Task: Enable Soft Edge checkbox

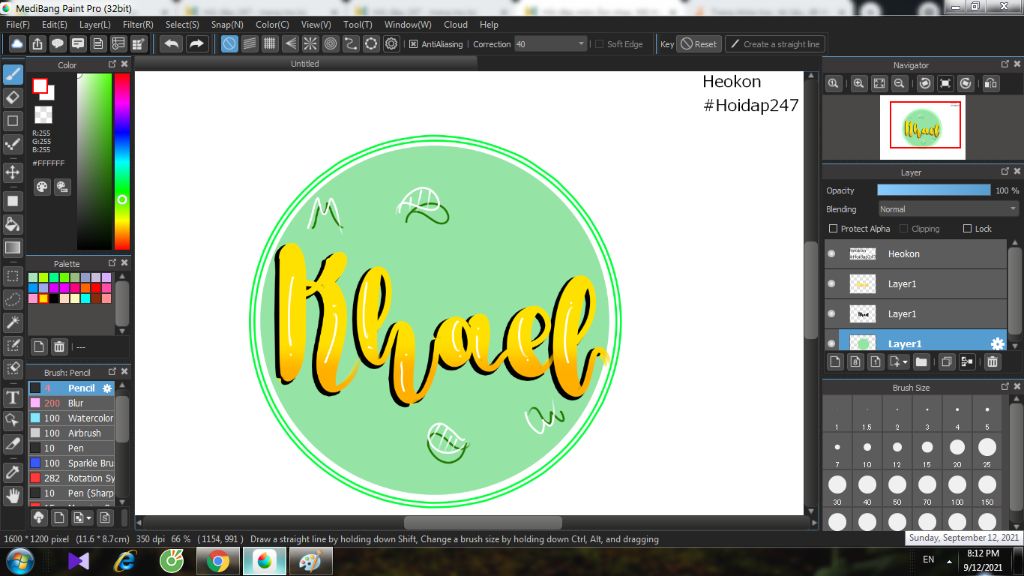Action: coord(599,44)
